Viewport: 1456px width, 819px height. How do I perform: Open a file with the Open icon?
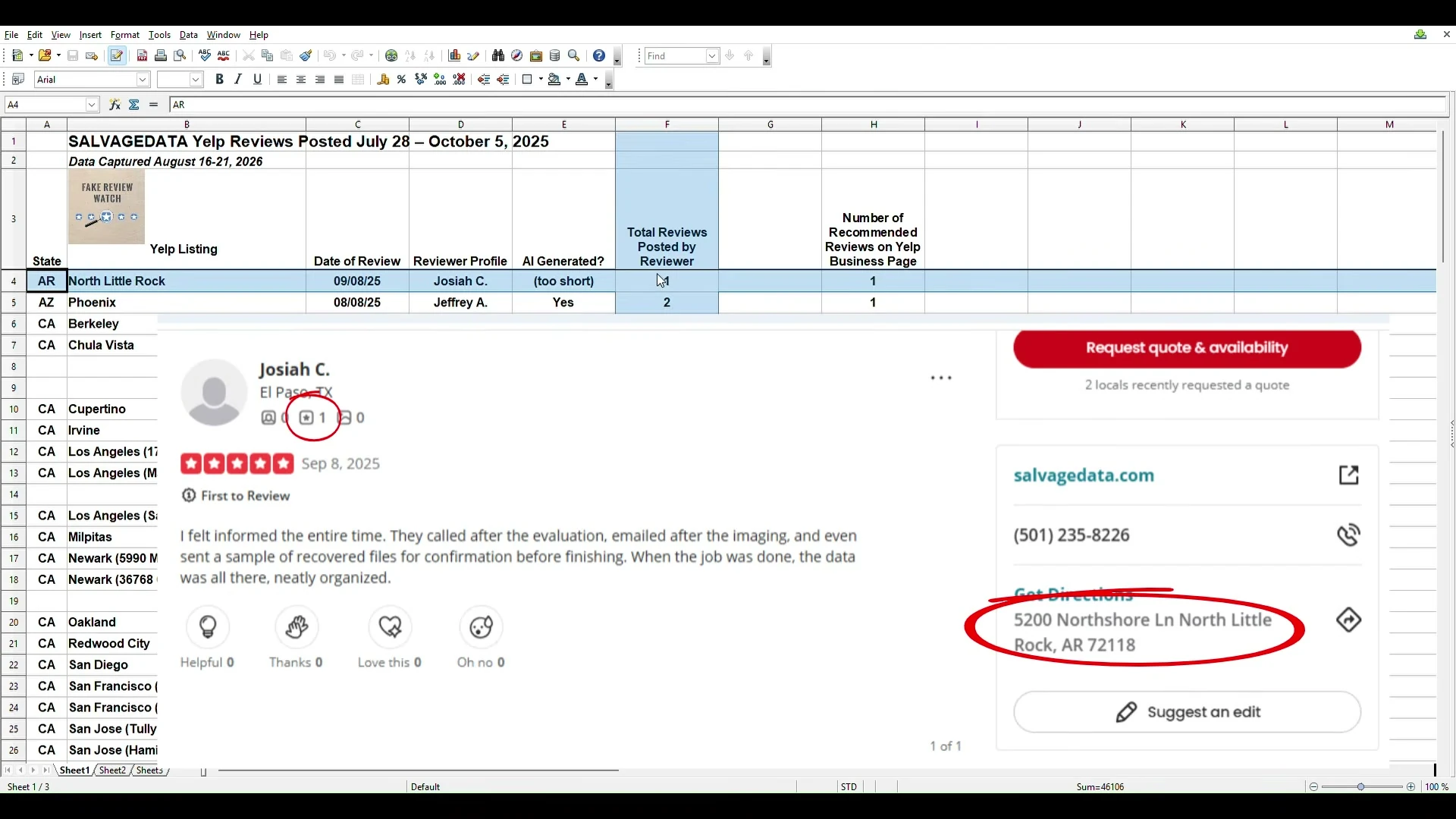(x=45, y=55)
